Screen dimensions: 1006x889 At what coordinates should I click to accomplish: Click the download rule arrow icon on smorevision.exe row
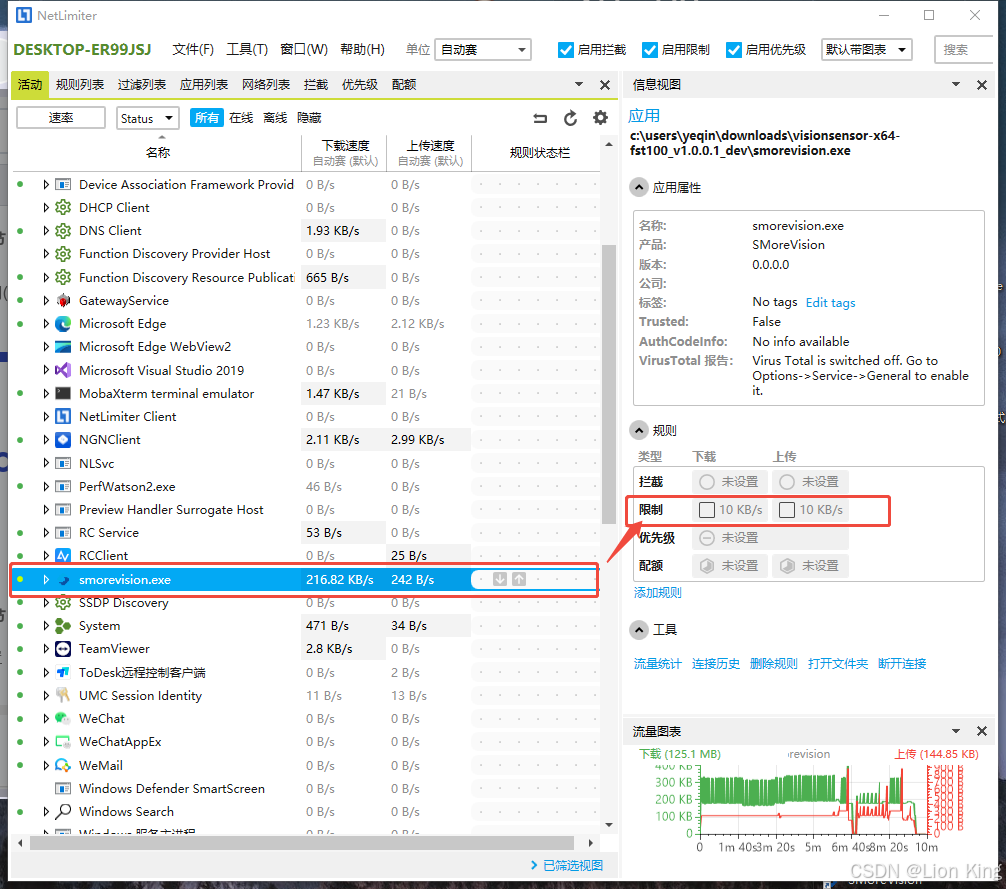coord(500,579)
